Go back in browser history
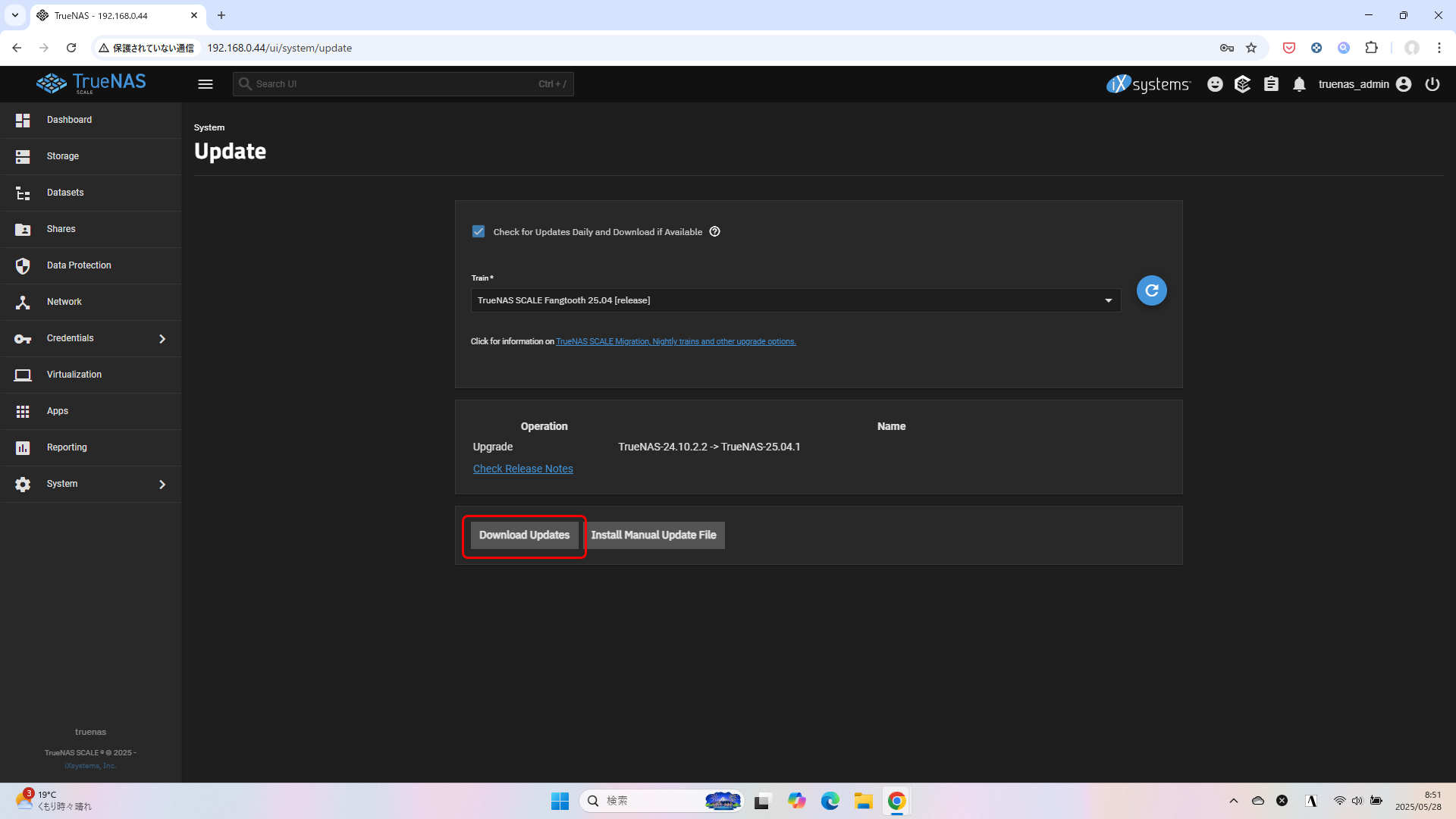The height and width of the screenshot is (819, 1456). click(x=17, y=48)
